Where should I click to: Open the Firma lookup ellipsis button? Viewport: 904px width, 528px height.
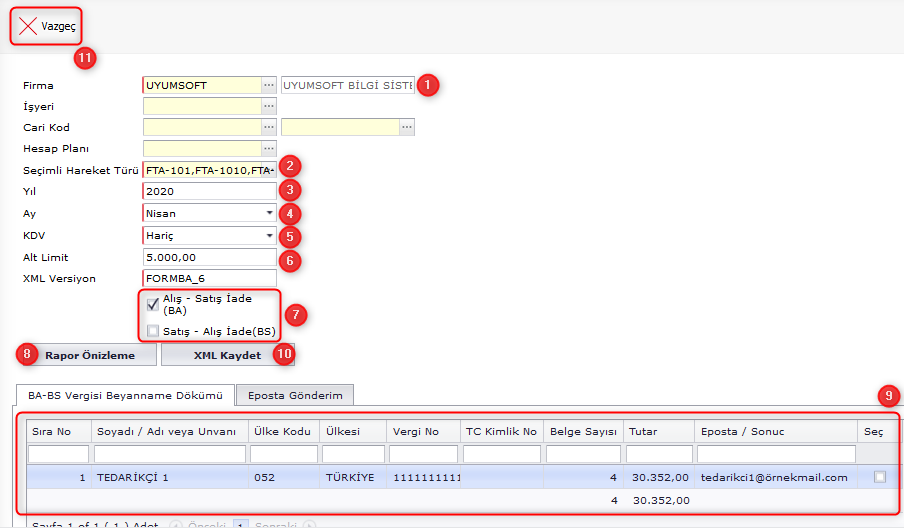268,85
